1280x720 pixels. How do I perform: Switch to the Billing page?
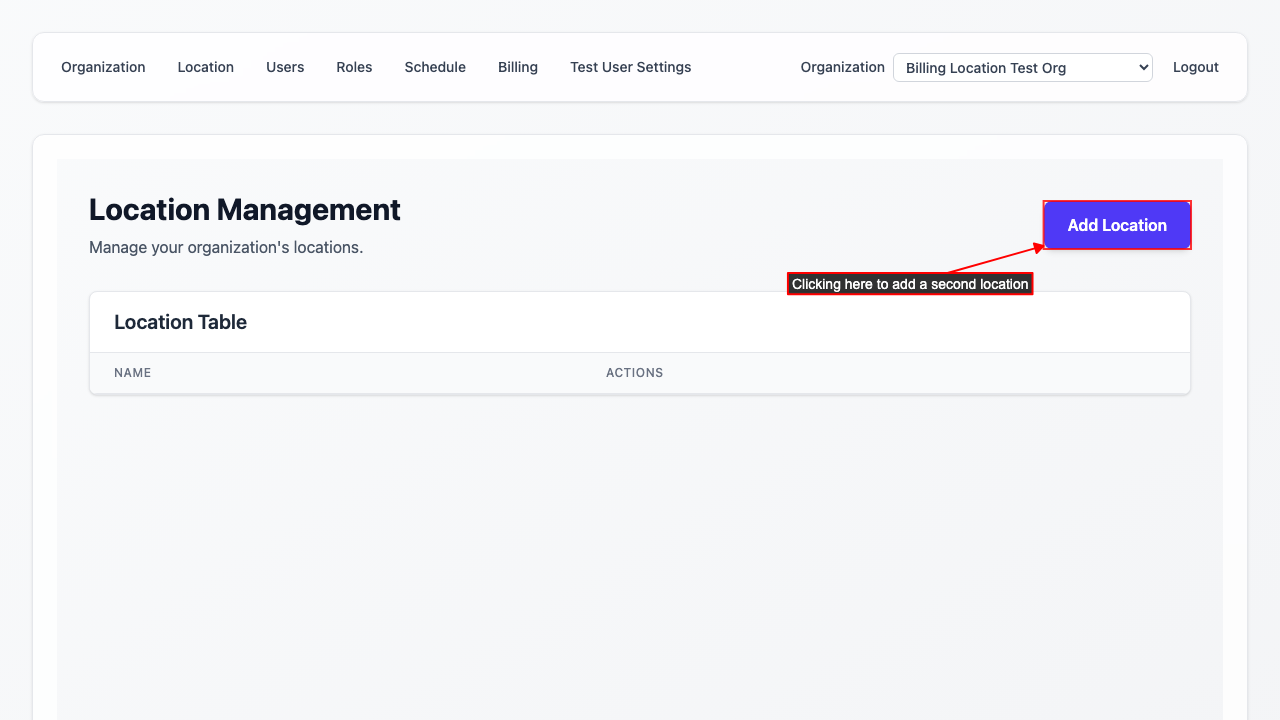point(518,67)
